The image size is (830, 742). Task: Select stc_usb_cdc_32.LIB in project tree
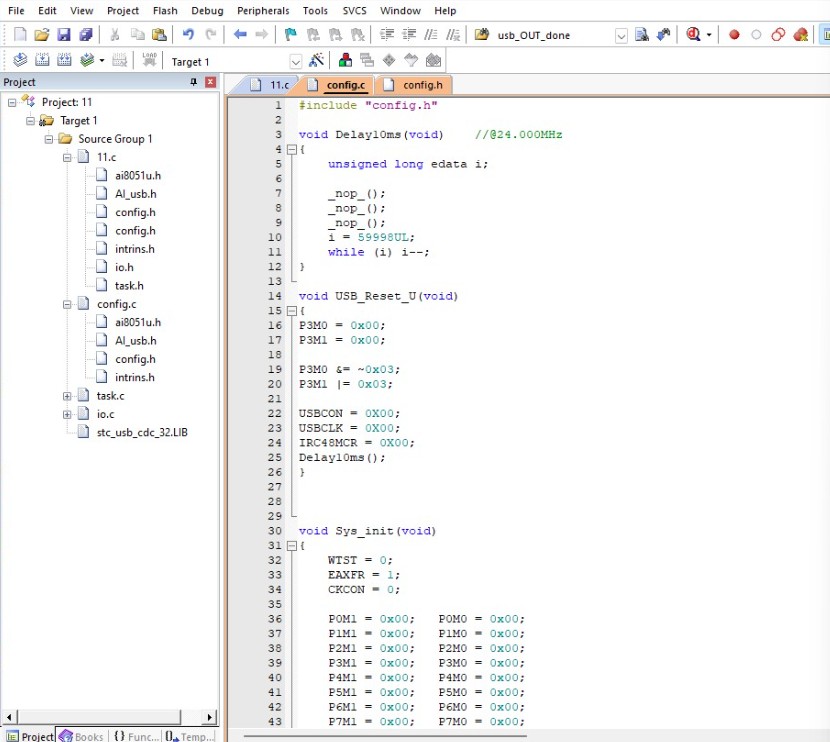click(x=142, y=432)
